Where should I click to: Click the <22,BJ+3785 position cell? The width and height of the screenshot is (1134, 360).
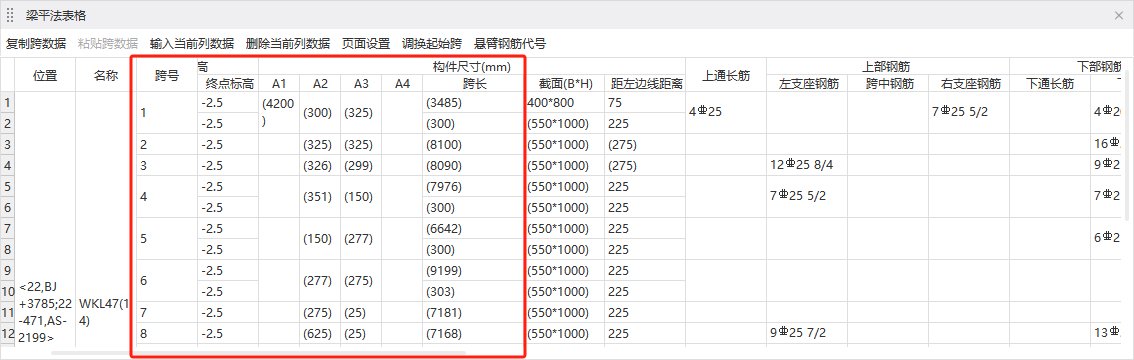[x=45, y=312]
